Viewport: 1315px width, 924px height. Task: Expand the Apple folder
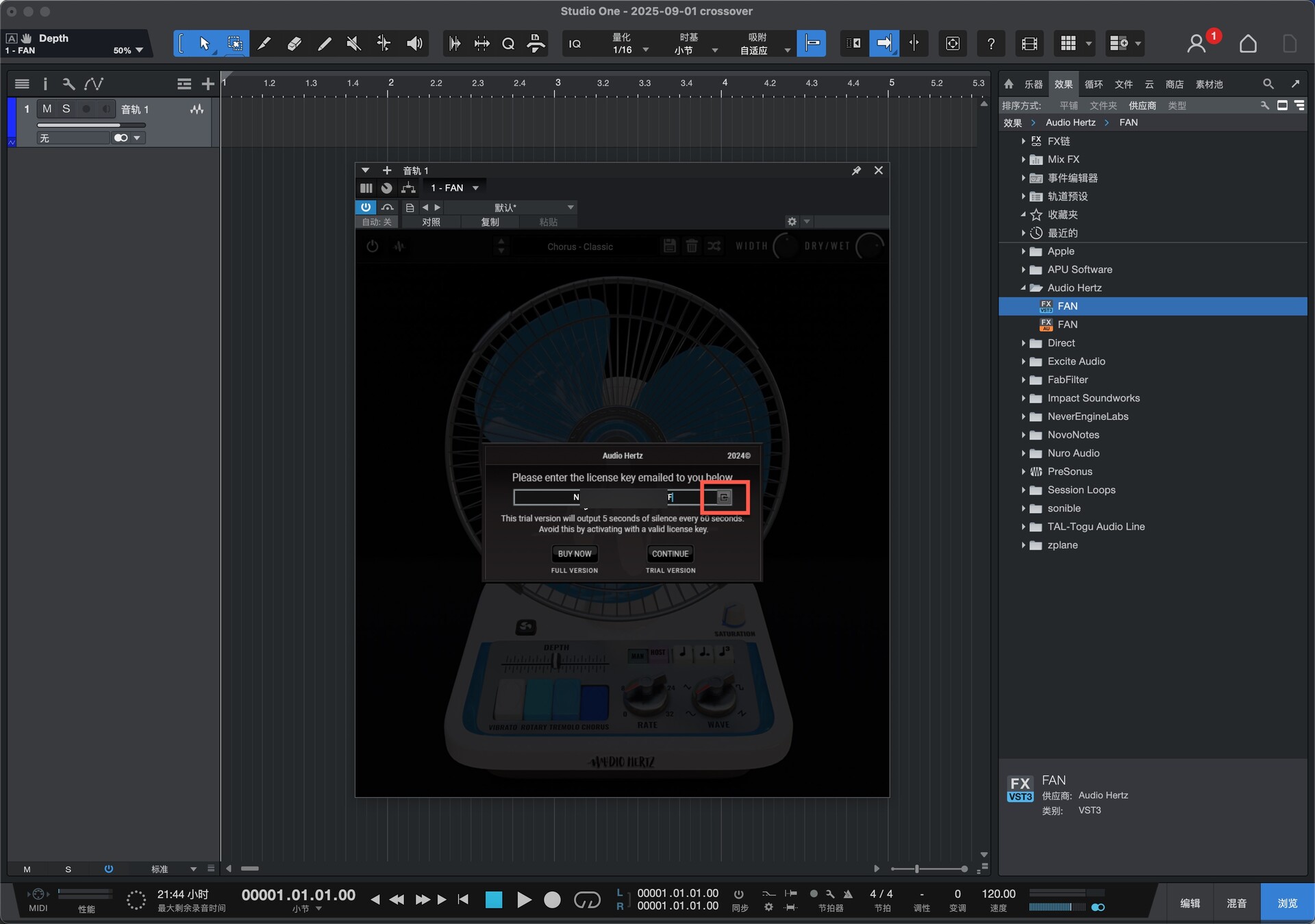[1023, 251]
